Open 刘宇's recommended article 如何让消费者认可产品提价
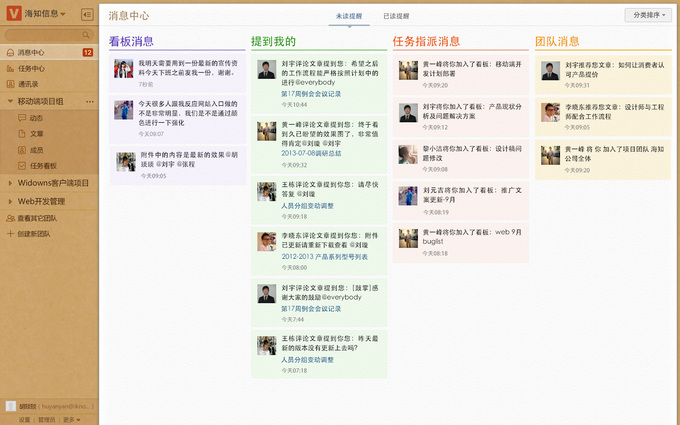 coord(603,74)
